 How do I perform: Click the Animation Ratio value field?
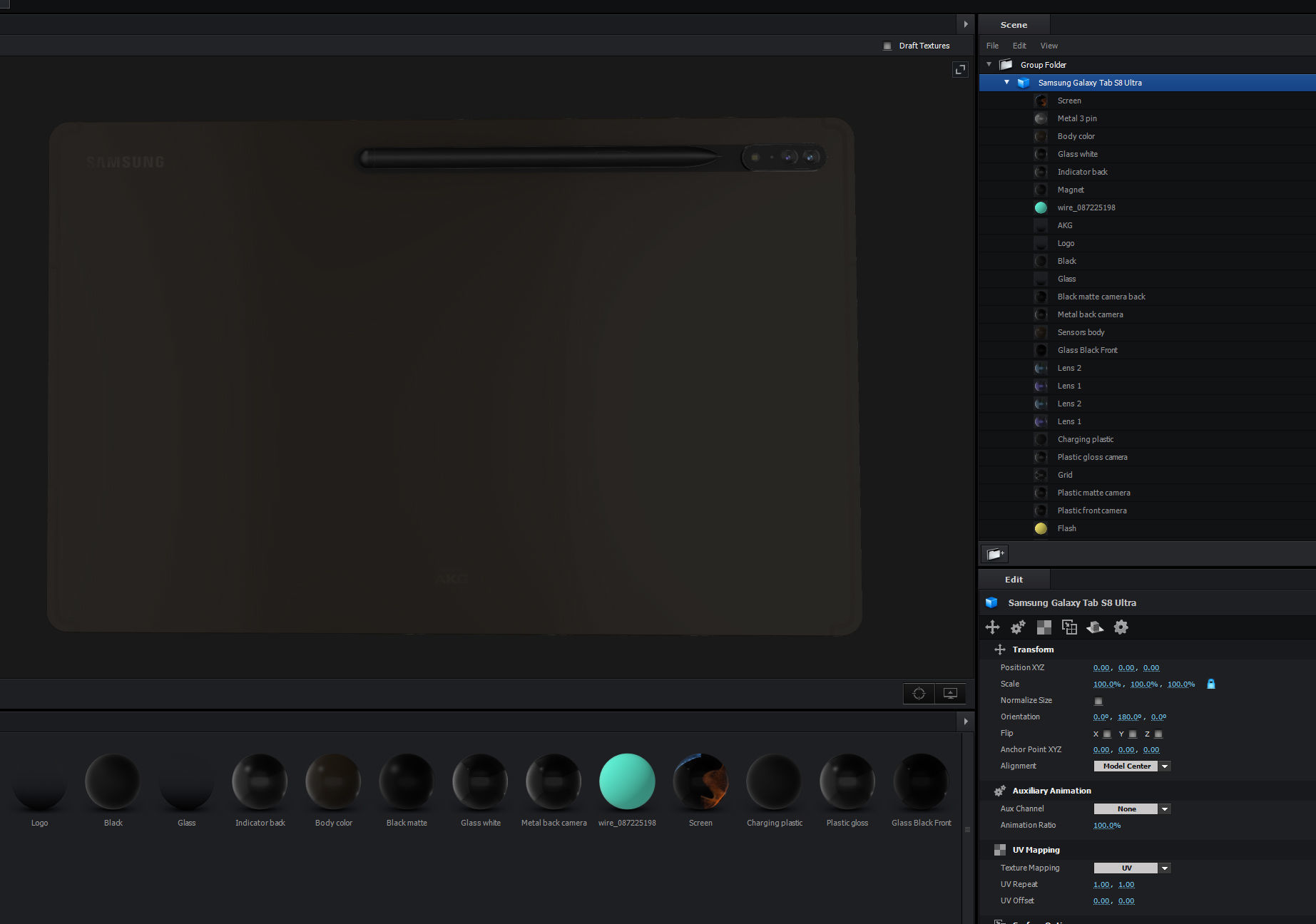click(1107, 826)
